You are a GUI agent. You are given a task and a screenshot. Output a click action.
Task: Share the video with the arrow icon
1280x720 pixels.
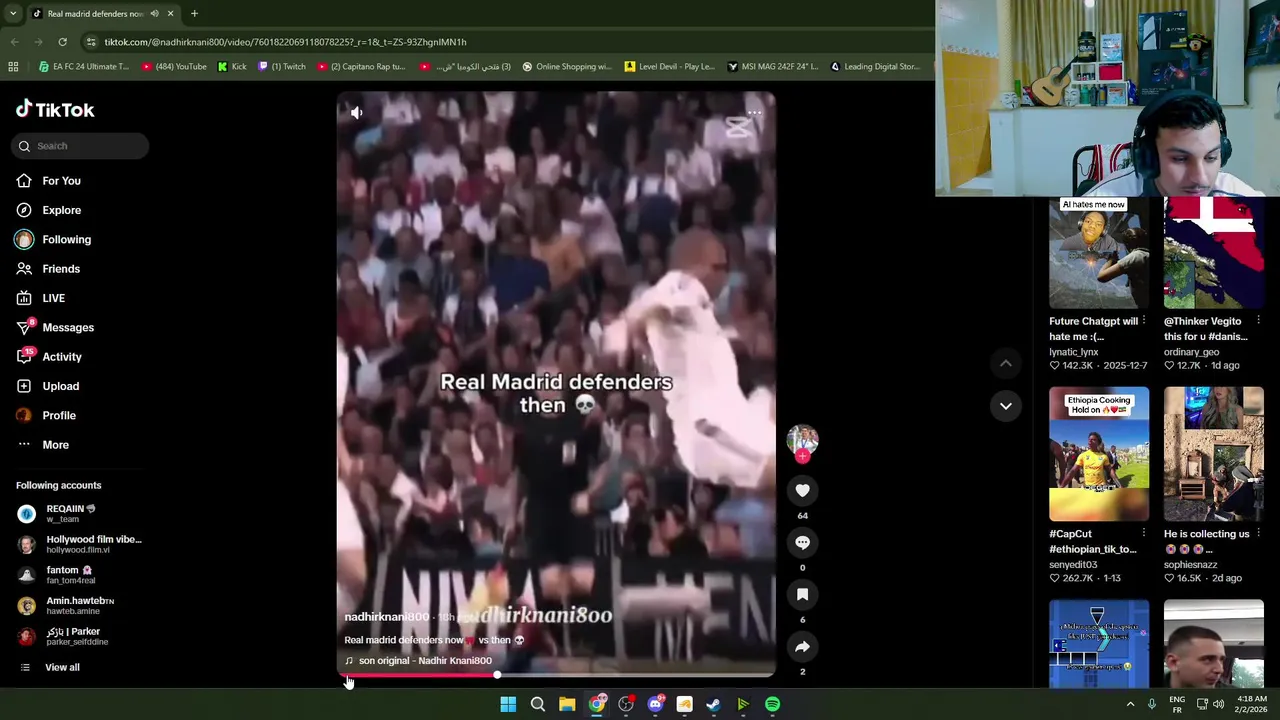(x=802, y=647)
